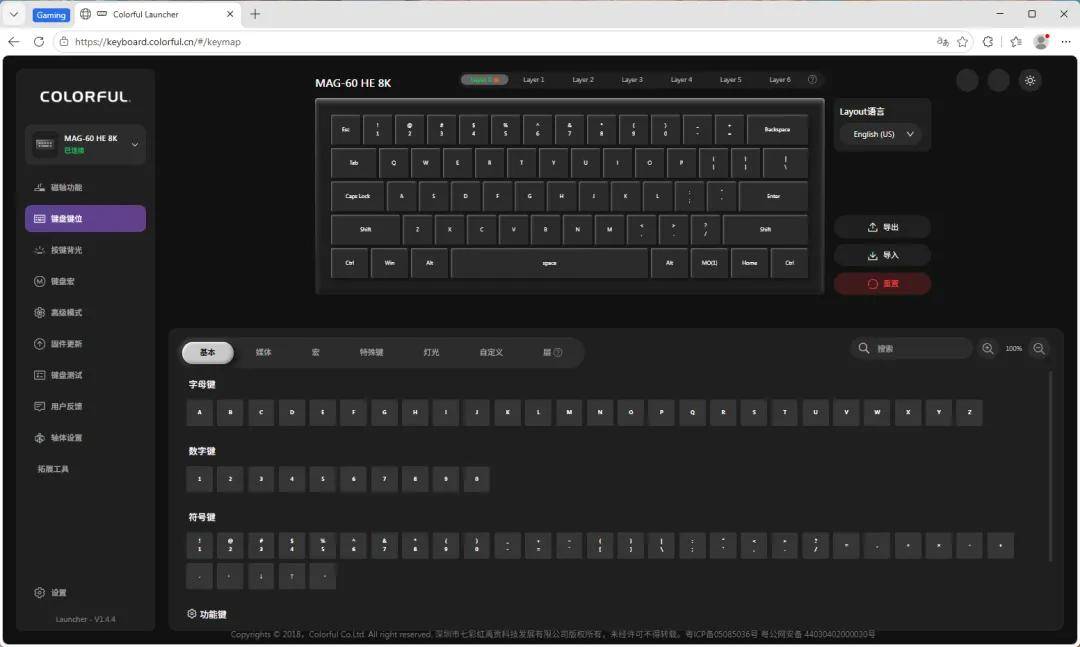Select the 键盘键位 sidebar item
Viewport: 1080px width, 647px height.
pos(85,218)
